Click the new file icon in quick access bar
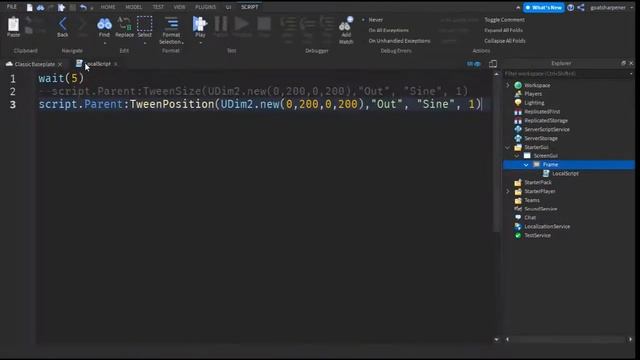This screenshot has height=360, width=640. pyautogui.click(x=29, y=7)
